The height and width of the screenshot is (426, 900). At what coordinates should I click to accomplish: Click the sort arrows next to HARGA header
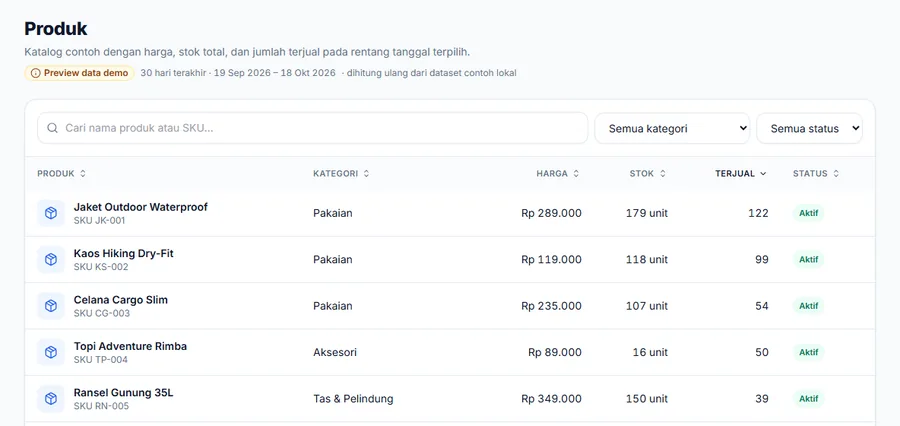[576, 173]
